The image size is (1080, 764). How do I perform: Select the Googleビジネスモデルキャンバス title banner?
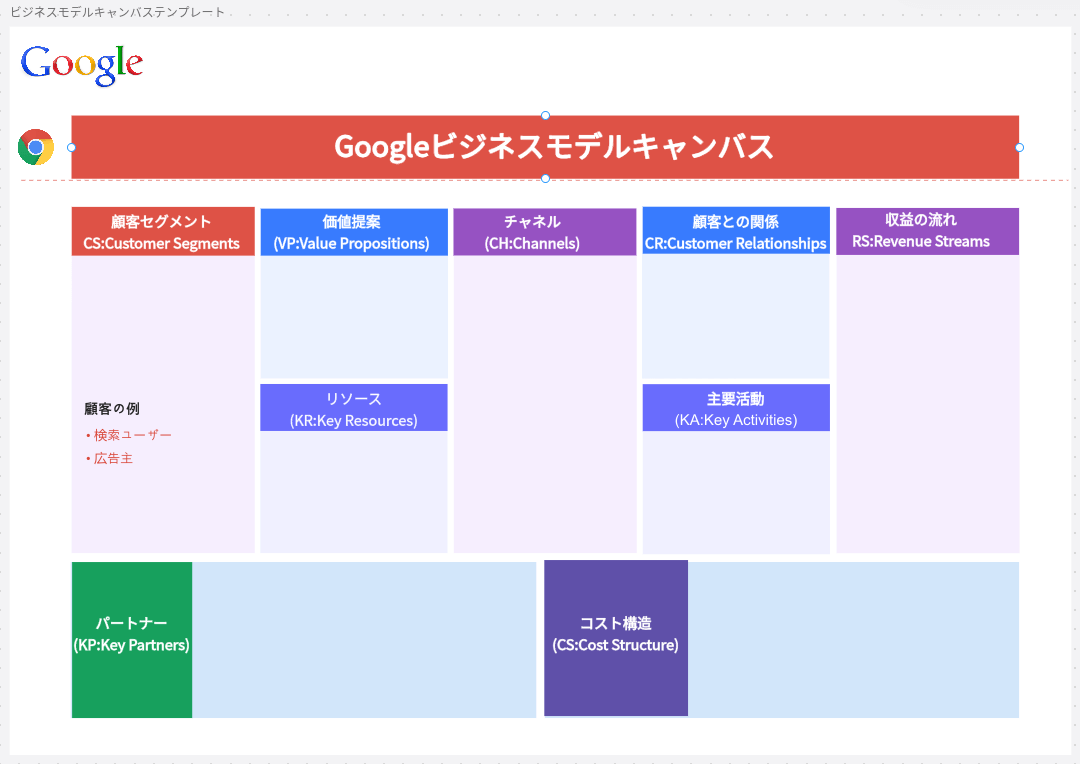pyautogui.click(x=545, y=147)
